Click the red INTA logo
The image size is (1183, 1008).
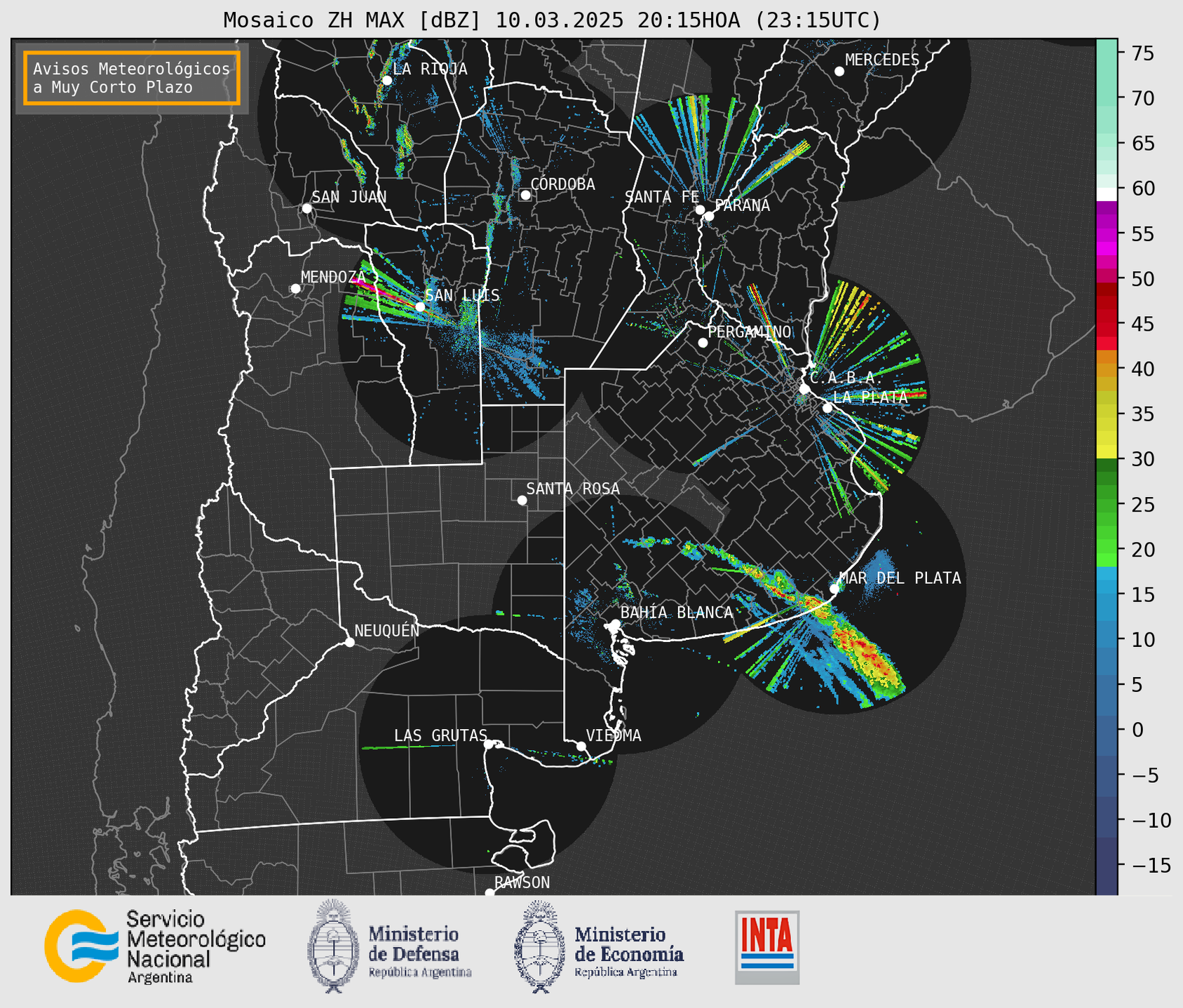pos(767,947)
